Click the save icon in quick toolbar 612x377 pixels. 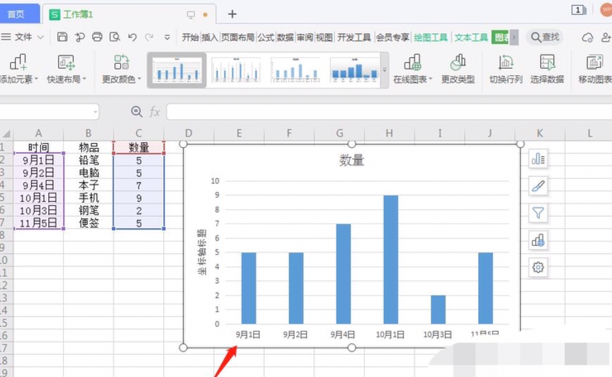pos(62,37)
